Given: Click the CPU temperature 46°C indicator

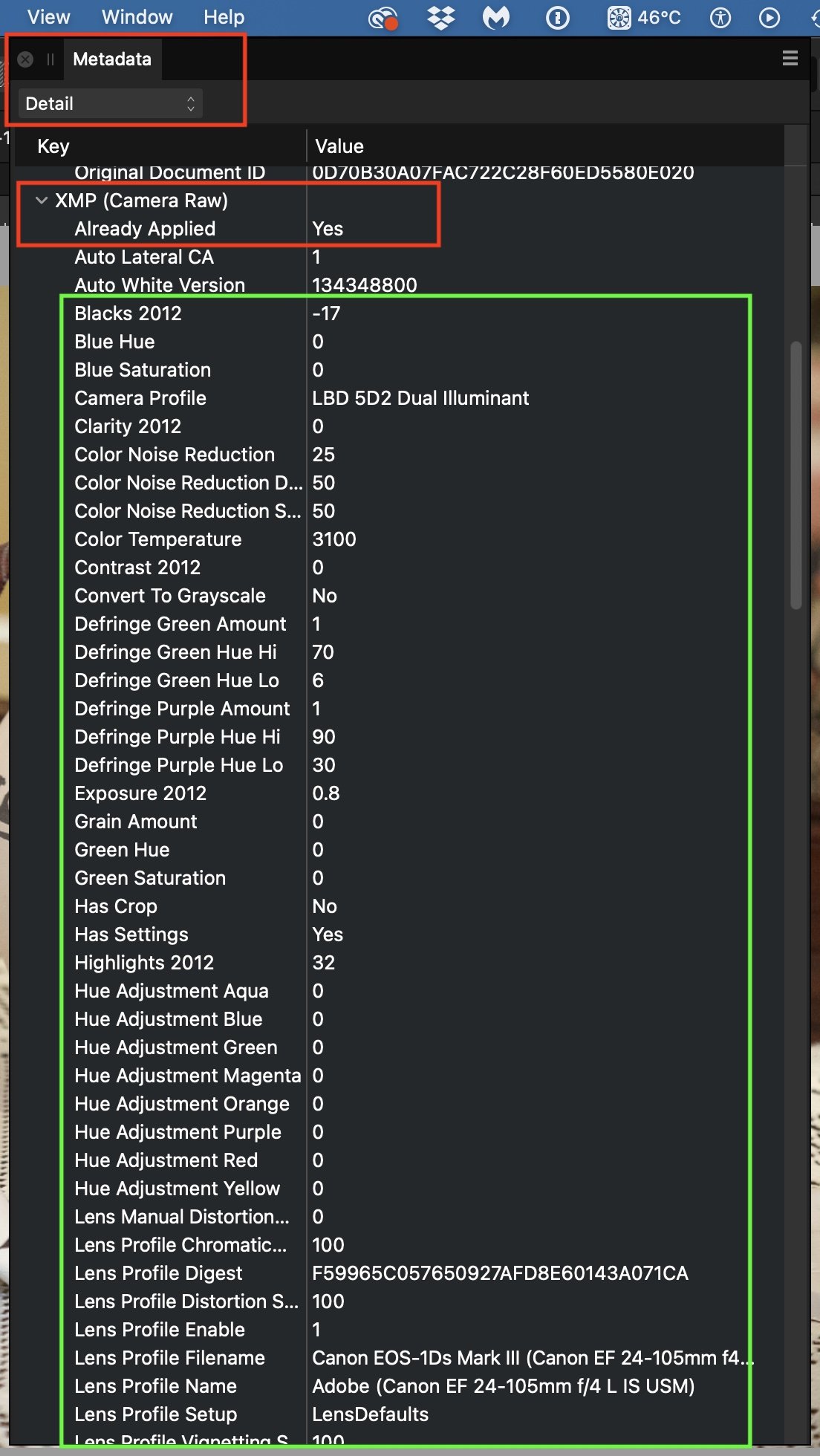Looking at the screenshot, I should (x=644, y=17).
